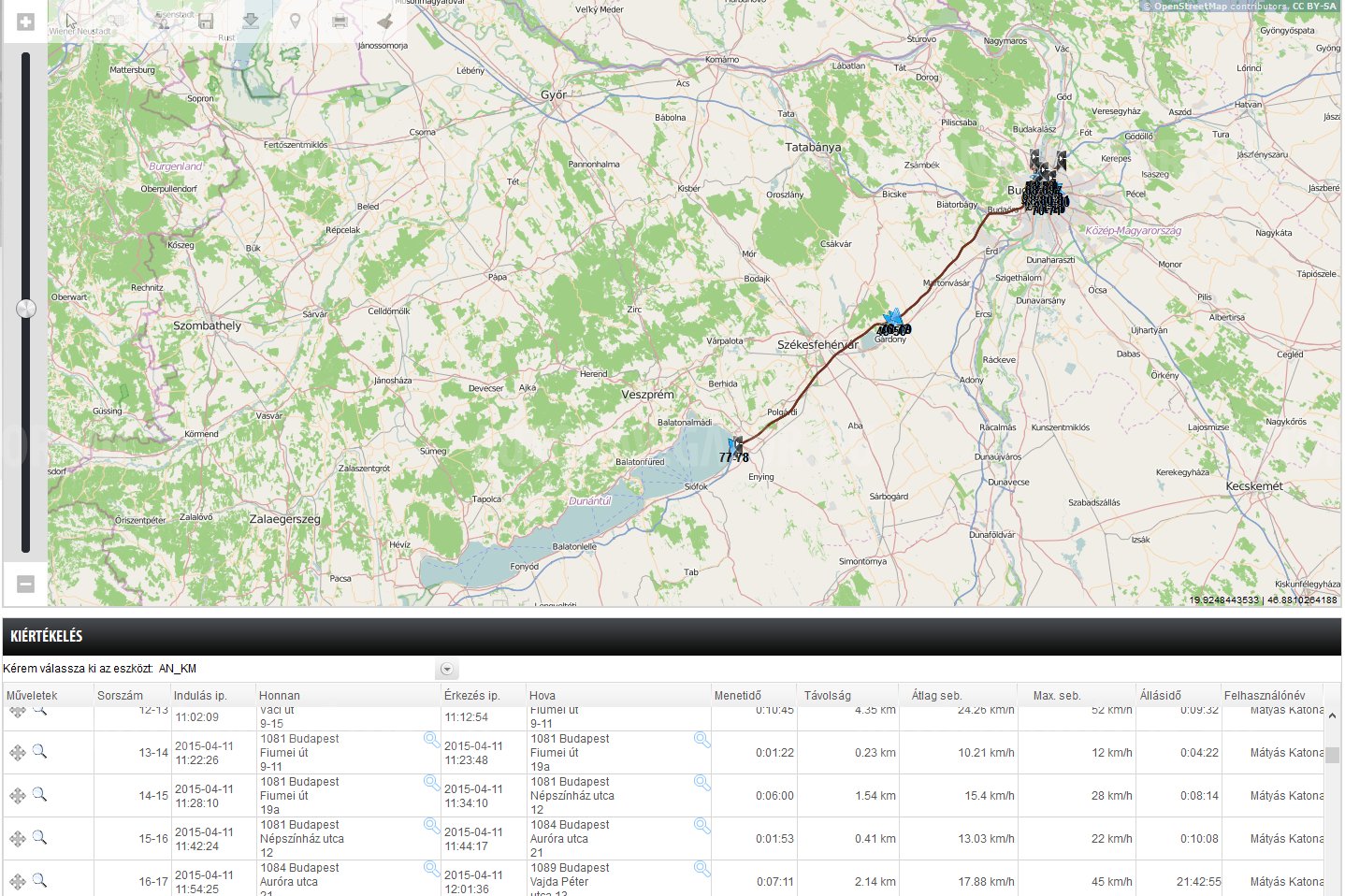The height and width of the screenshot is (896, 1345).
Task: Sort by the Indulás ip. column header
Action: 200,695
